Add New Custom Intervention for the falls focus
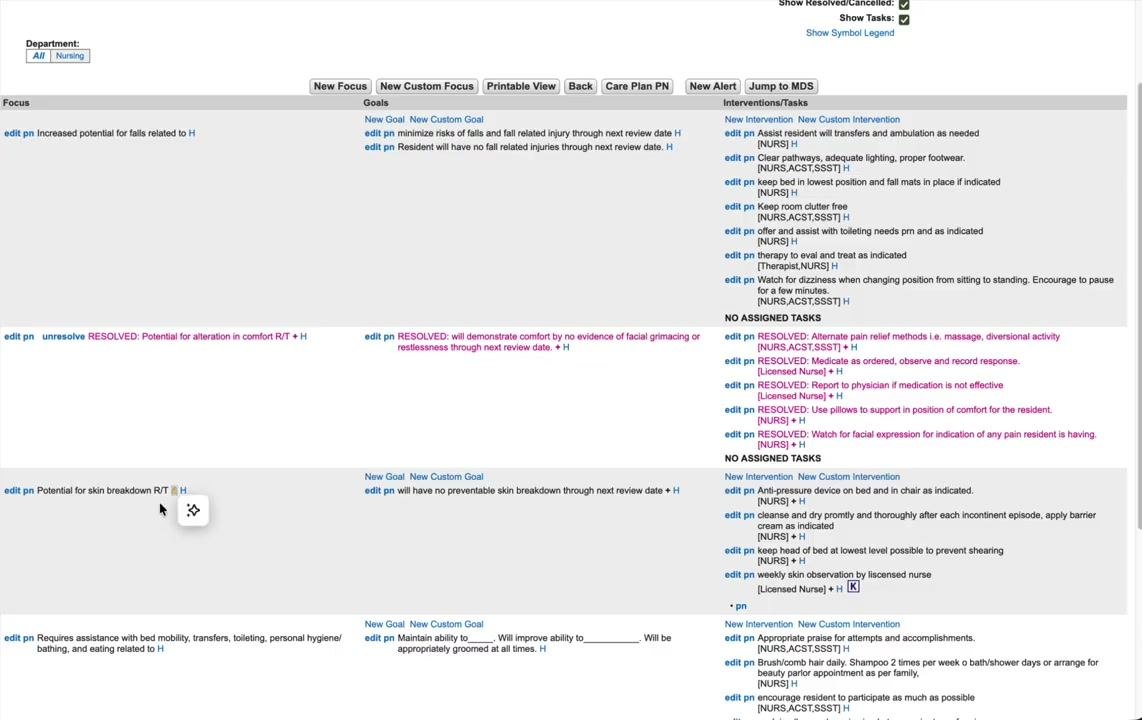The image size is (1142, 720). pos(848,119)
